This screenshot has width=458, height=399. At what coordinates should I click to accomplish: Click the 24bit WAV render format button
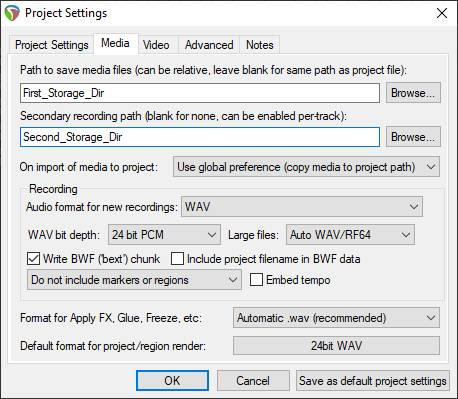336,346
